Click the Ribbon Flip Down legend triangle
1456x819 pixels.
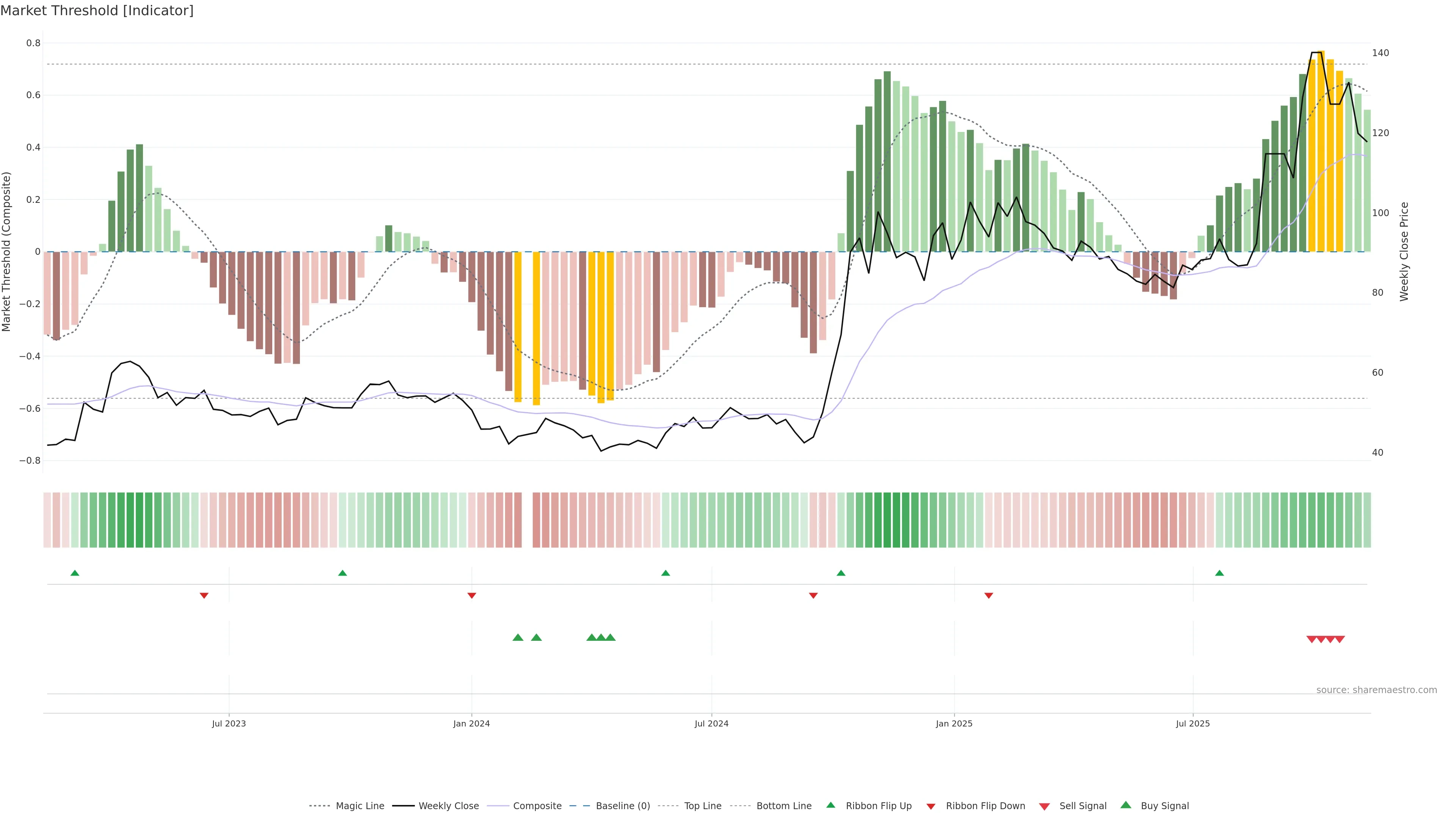[x=930, y=806]
